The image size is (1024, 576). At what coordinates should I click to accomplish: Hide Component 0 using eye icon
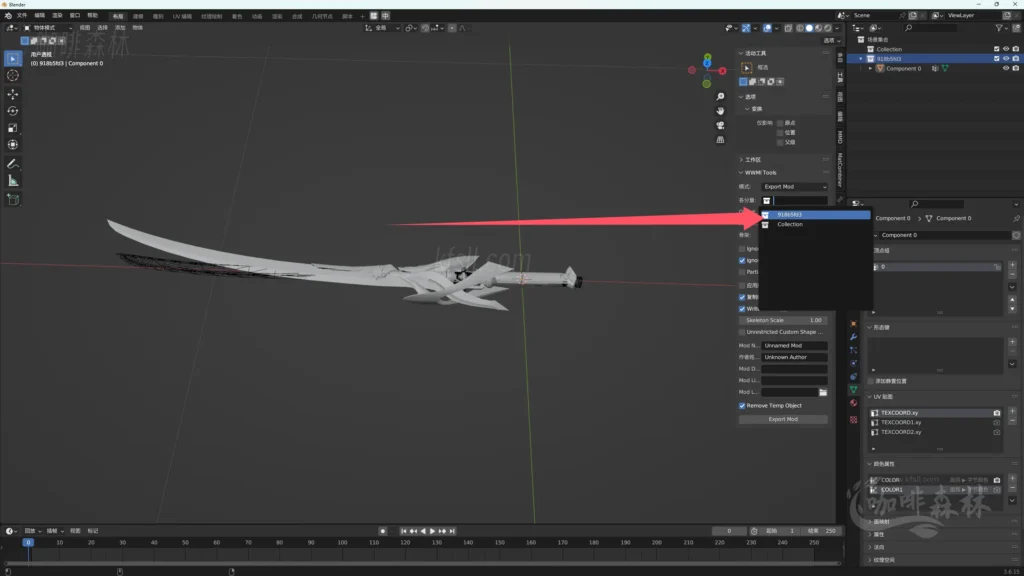(x=1005, y=69)
